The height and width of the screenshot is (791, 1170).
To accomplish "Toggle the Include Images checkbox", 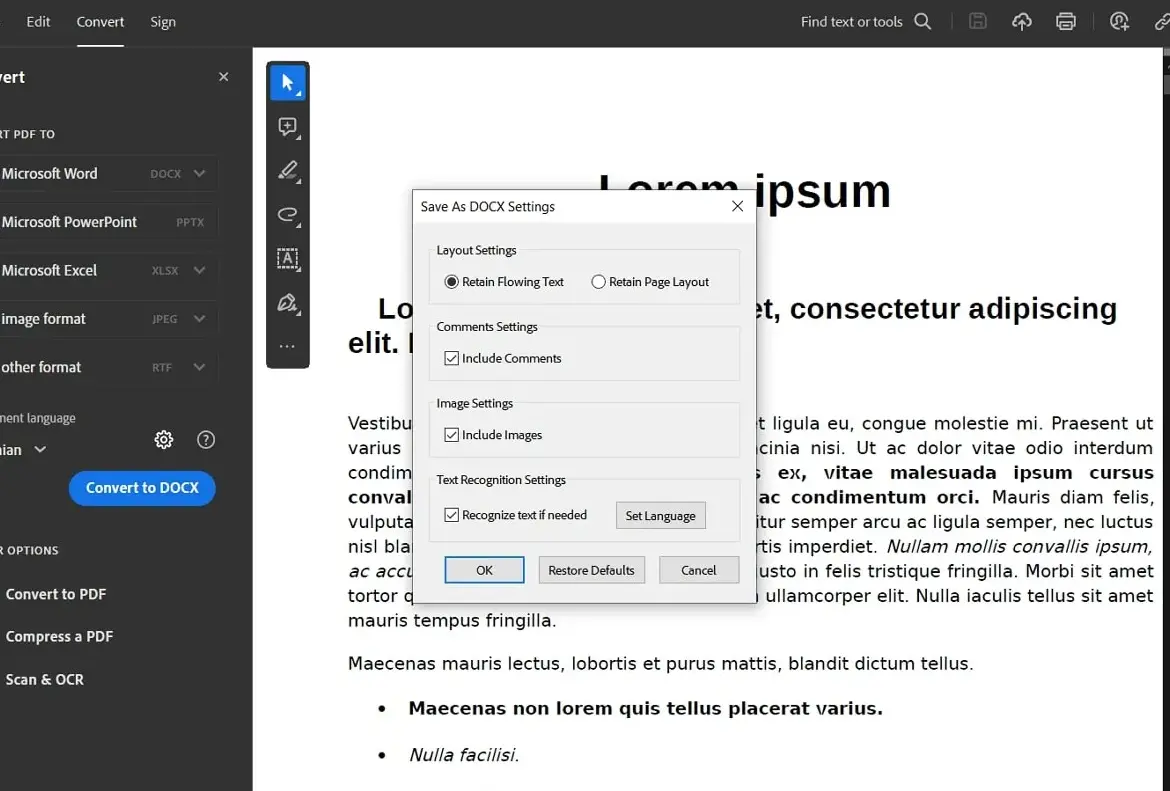I will tap(452, 435).
